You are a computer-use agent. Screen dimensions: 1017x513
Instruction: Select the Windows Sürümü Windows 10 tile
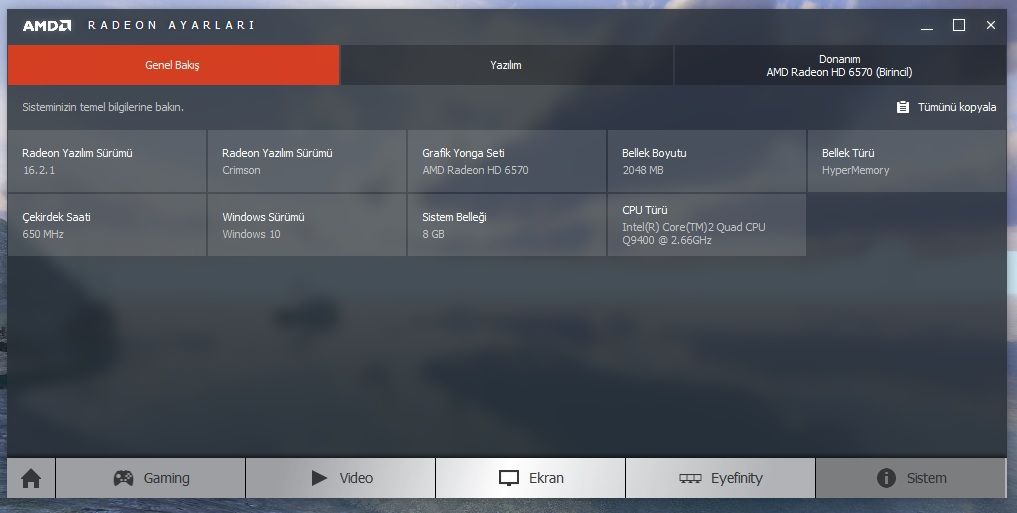307,225
